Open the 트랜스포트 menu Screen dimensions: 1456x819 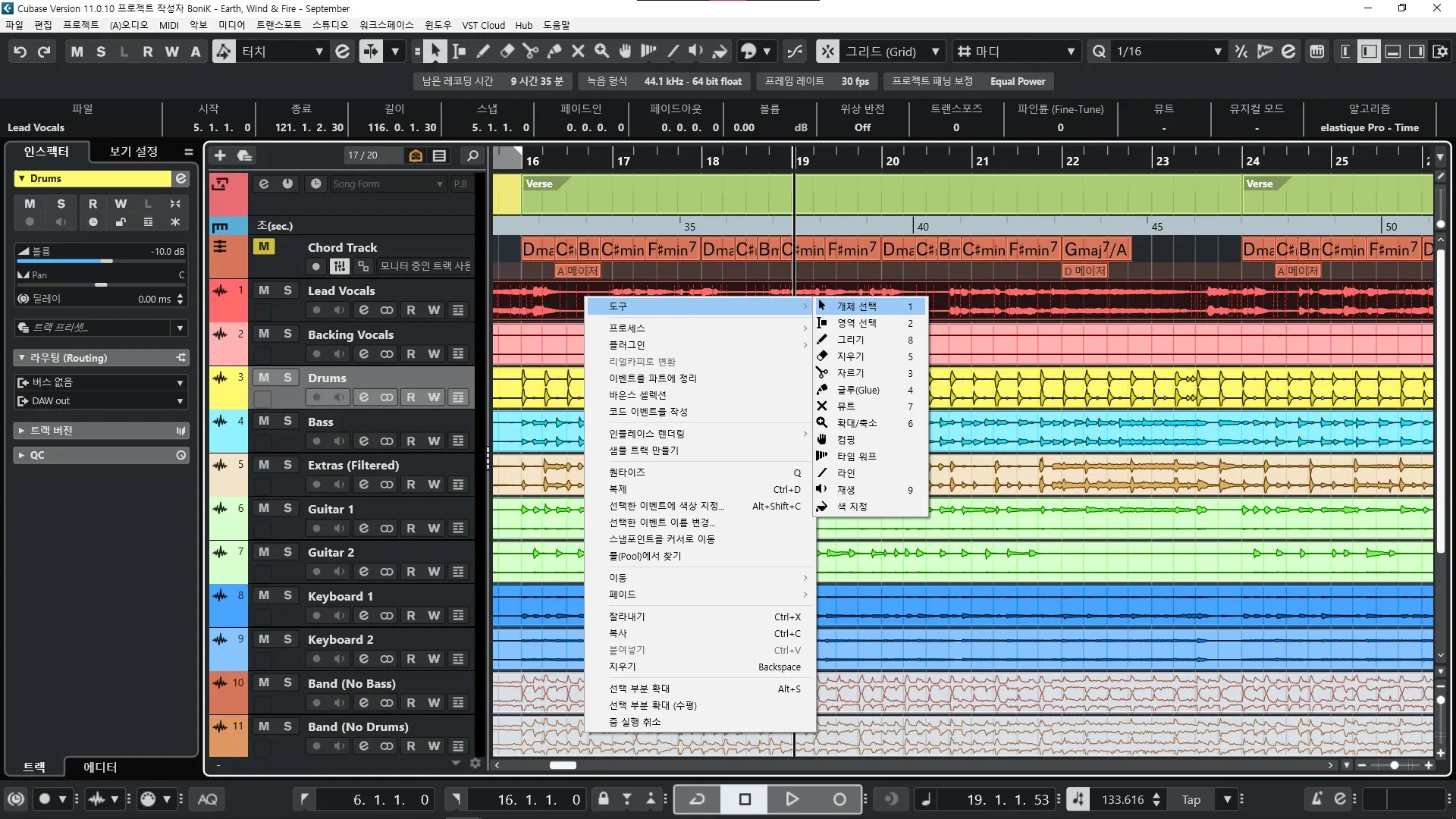(278, 25)
